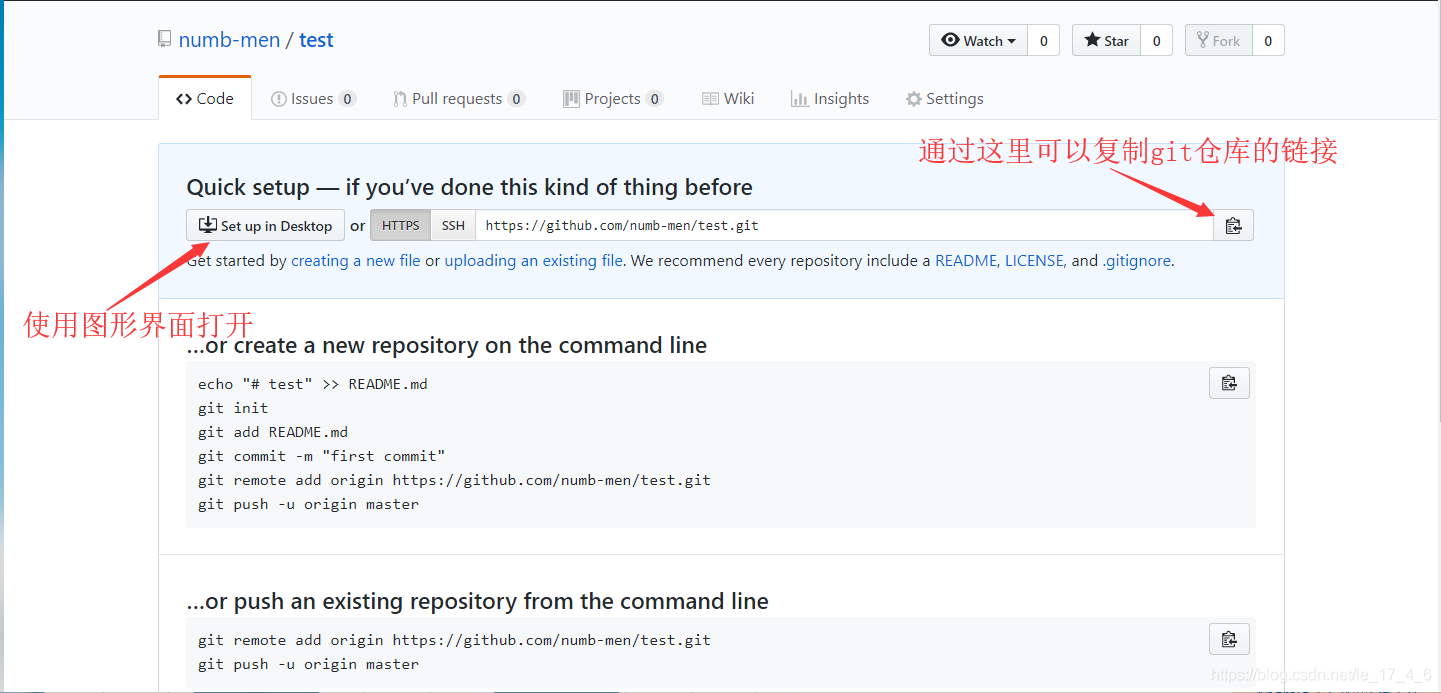Click the Fork button
The height and width of the screenshot is (693, 1441).
click(1218, 41)
